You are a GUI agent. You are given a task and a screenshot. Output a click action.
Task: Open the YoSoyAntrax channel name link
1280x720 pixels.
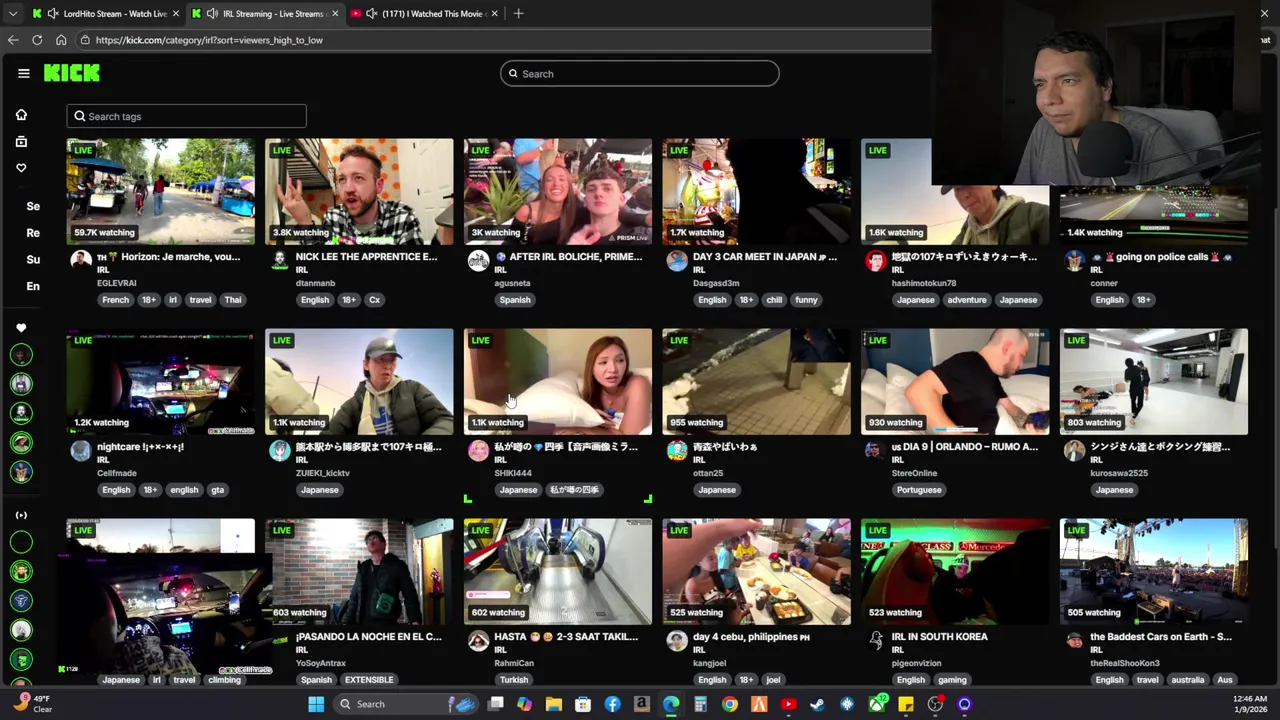[x=320, y=663]
